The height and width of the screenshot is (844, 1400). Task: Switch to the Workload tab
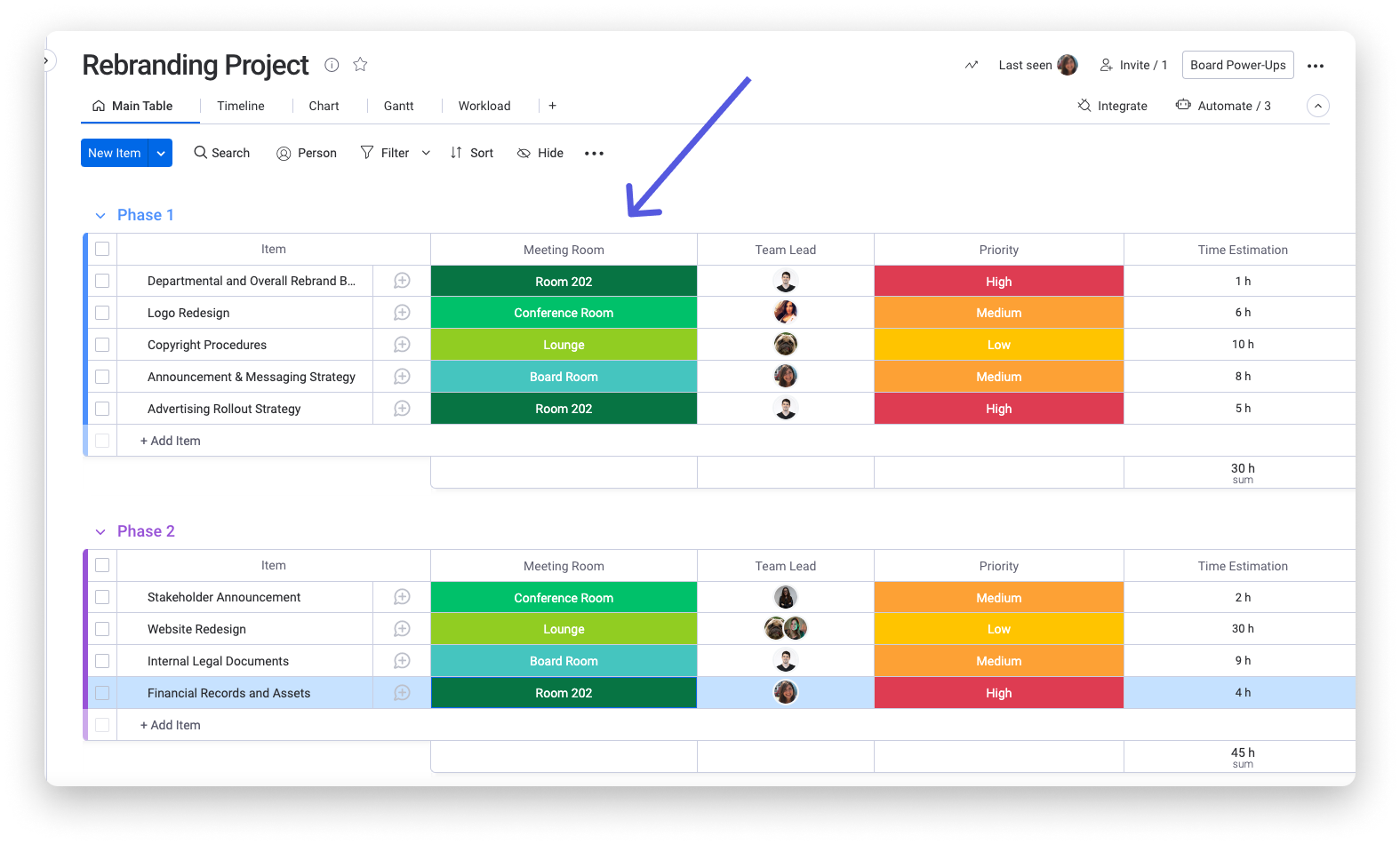coord(484,106)
